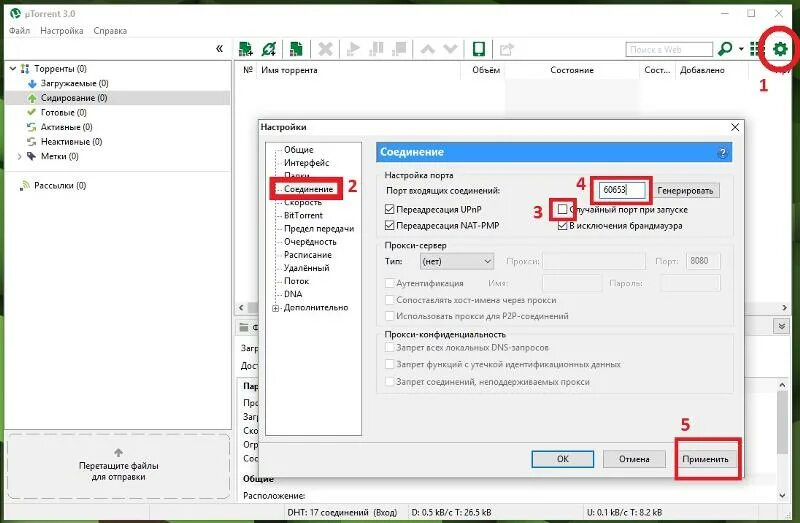The height and width of the screenshot is (523, 800).
Task: Select DNA in settings tree
Action: 293,294
